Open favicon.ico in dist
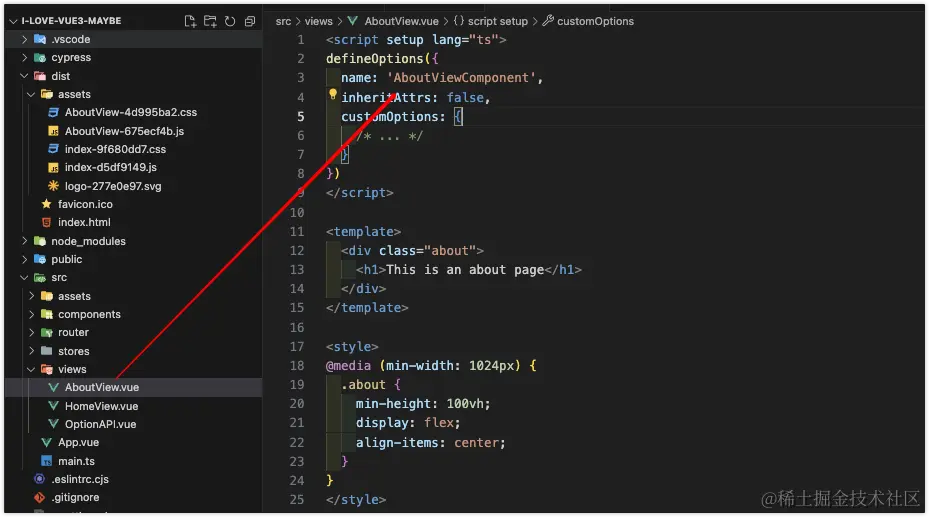 point(85,204)
